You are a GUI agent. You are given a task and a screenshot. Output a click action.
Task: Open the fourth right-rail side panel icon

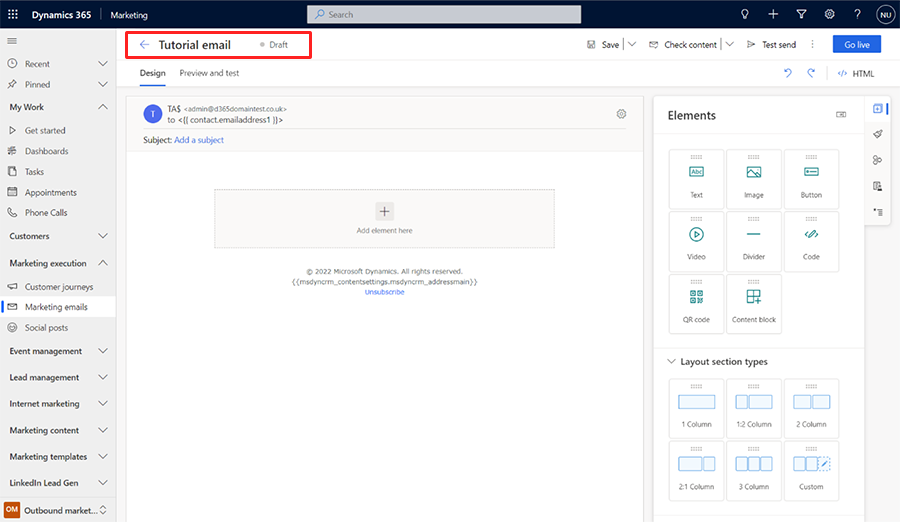(878, 186)
